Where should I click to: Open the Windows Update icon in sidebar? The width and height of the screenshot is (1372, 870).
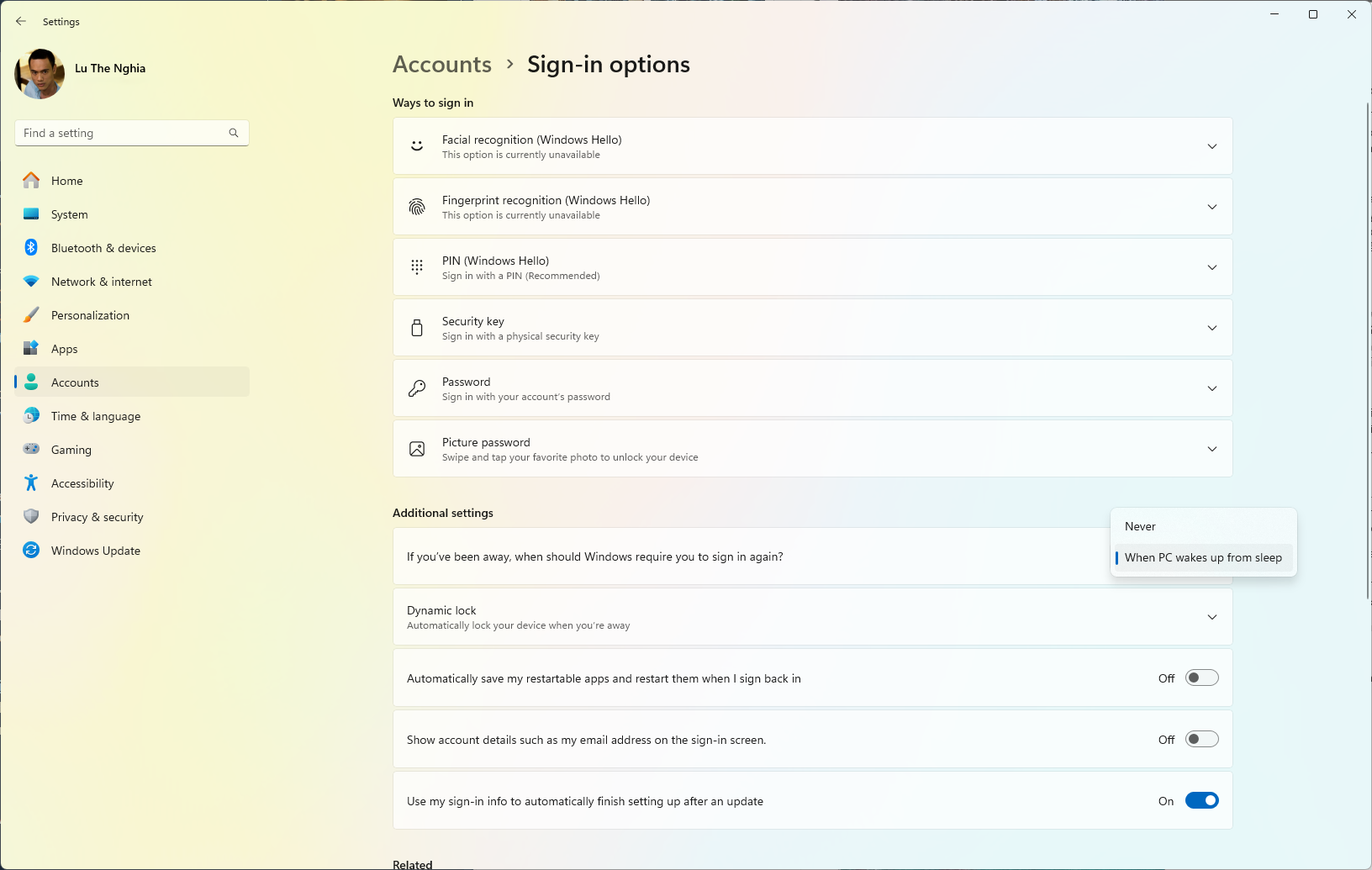pos(31,550)
